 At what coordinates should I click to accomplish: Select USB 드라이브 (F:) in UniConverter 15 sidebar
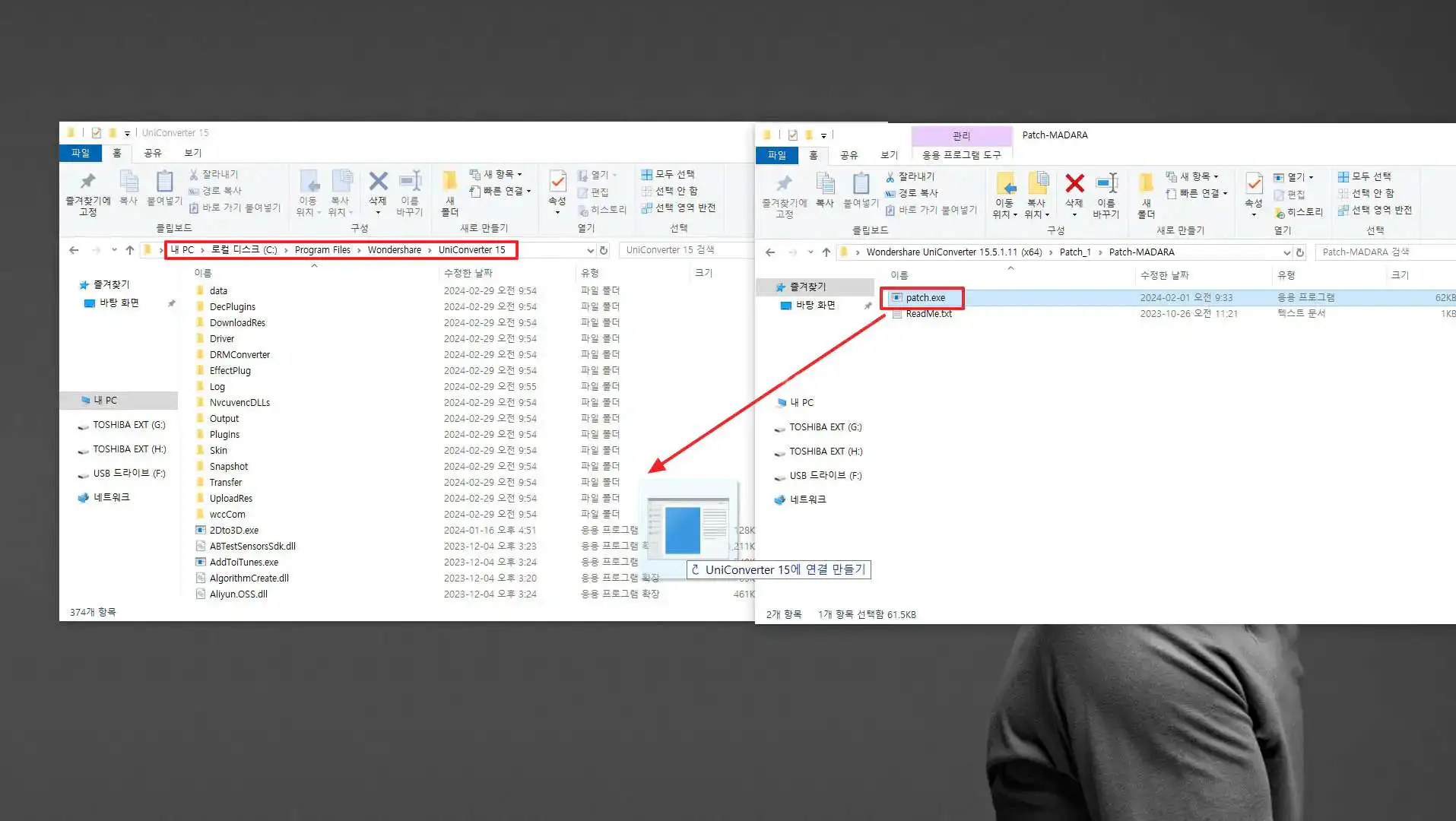[128, 474]
